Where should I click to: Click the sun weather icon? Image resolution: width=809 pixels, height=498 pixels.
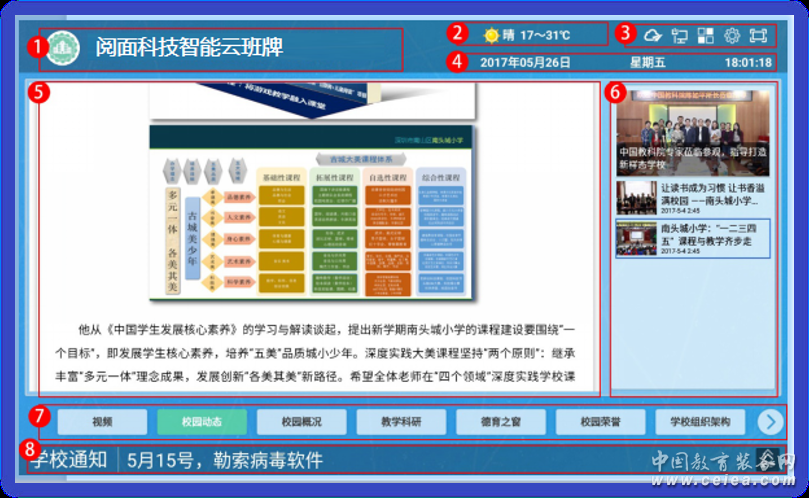coord(491,36)
